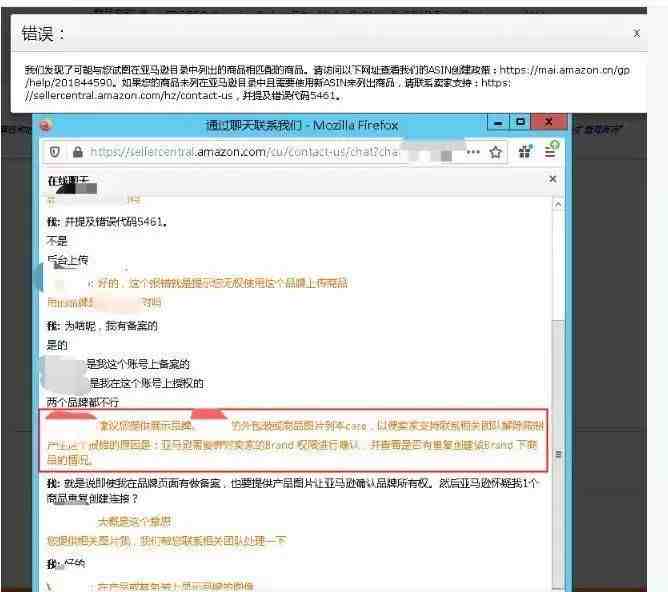This screenshot has width=668, height=592.
Task: Click the chat scrollbar up arrow
Action: [x=558, y=204]
